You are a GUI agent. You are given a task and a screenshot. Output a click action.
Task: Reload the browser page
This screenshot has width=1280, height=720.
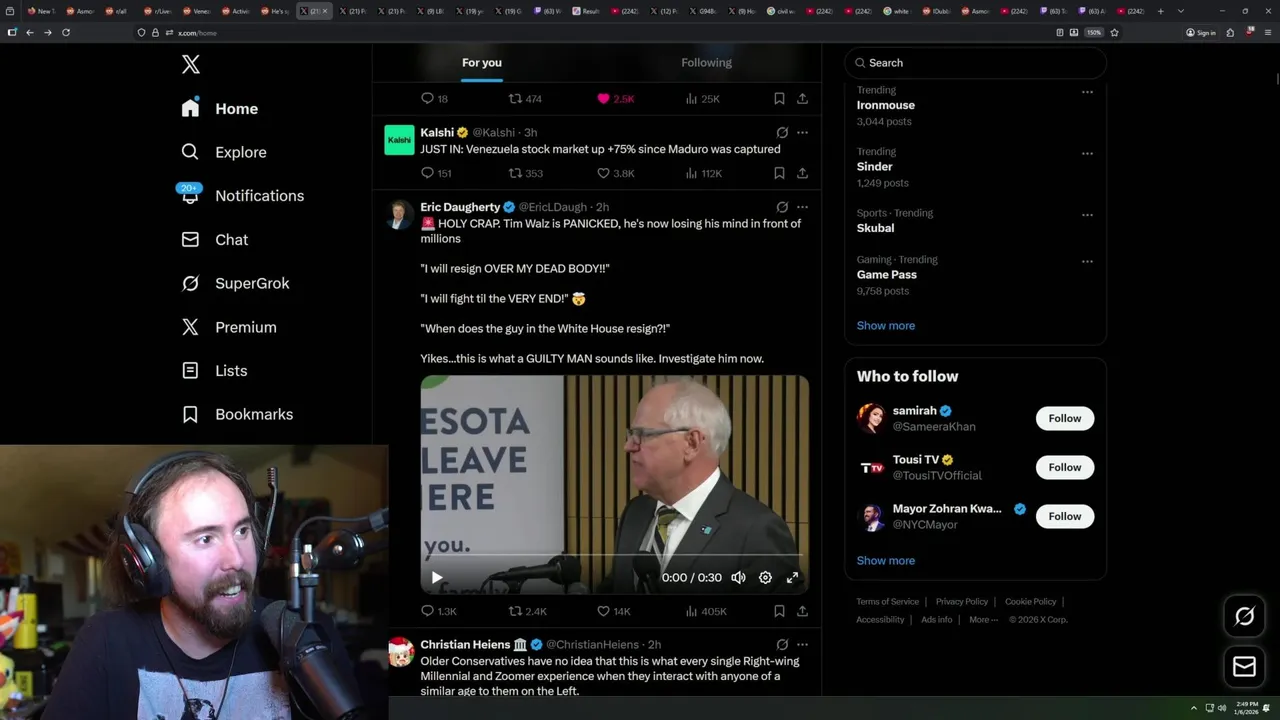tap(66, 32)
